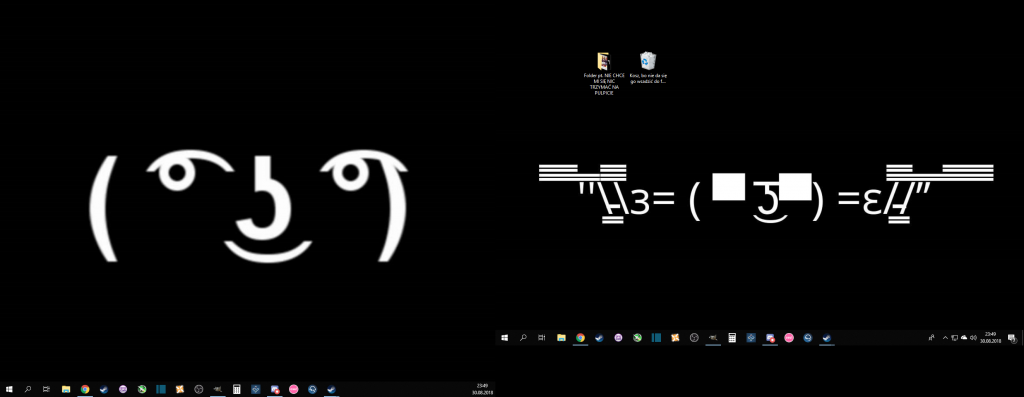The height and width of the screenshot is (397, 1024).
Task: Open Search on the right monitor taskbar
Action: point(523,338)
